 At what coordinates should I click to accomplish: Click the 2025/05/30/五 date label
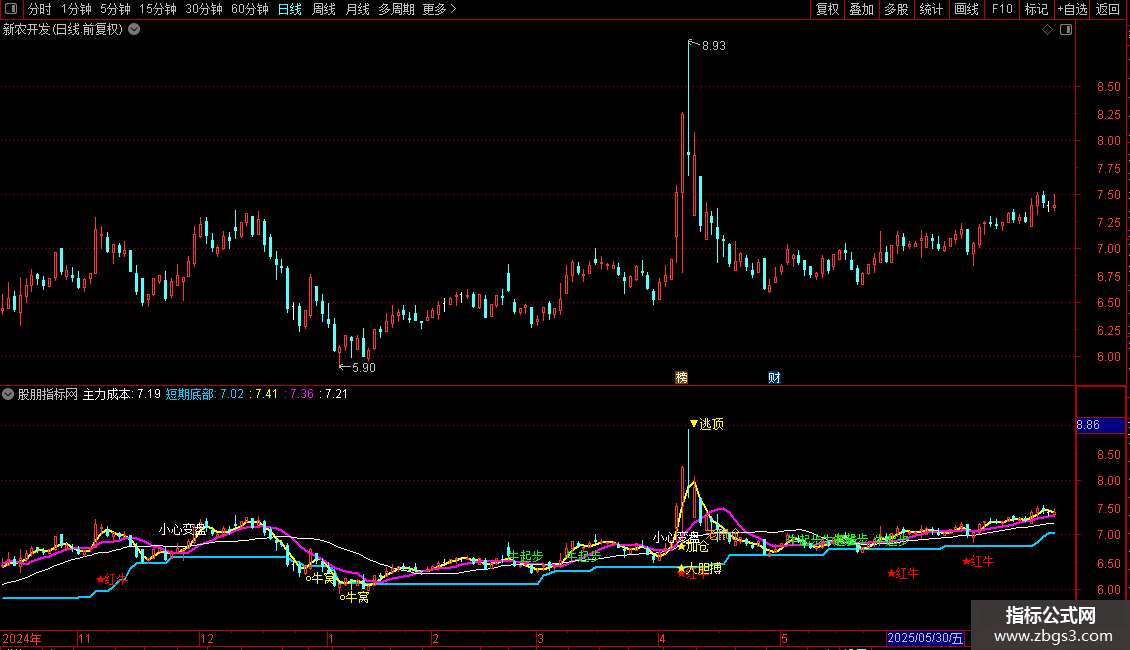click(925, 638)
